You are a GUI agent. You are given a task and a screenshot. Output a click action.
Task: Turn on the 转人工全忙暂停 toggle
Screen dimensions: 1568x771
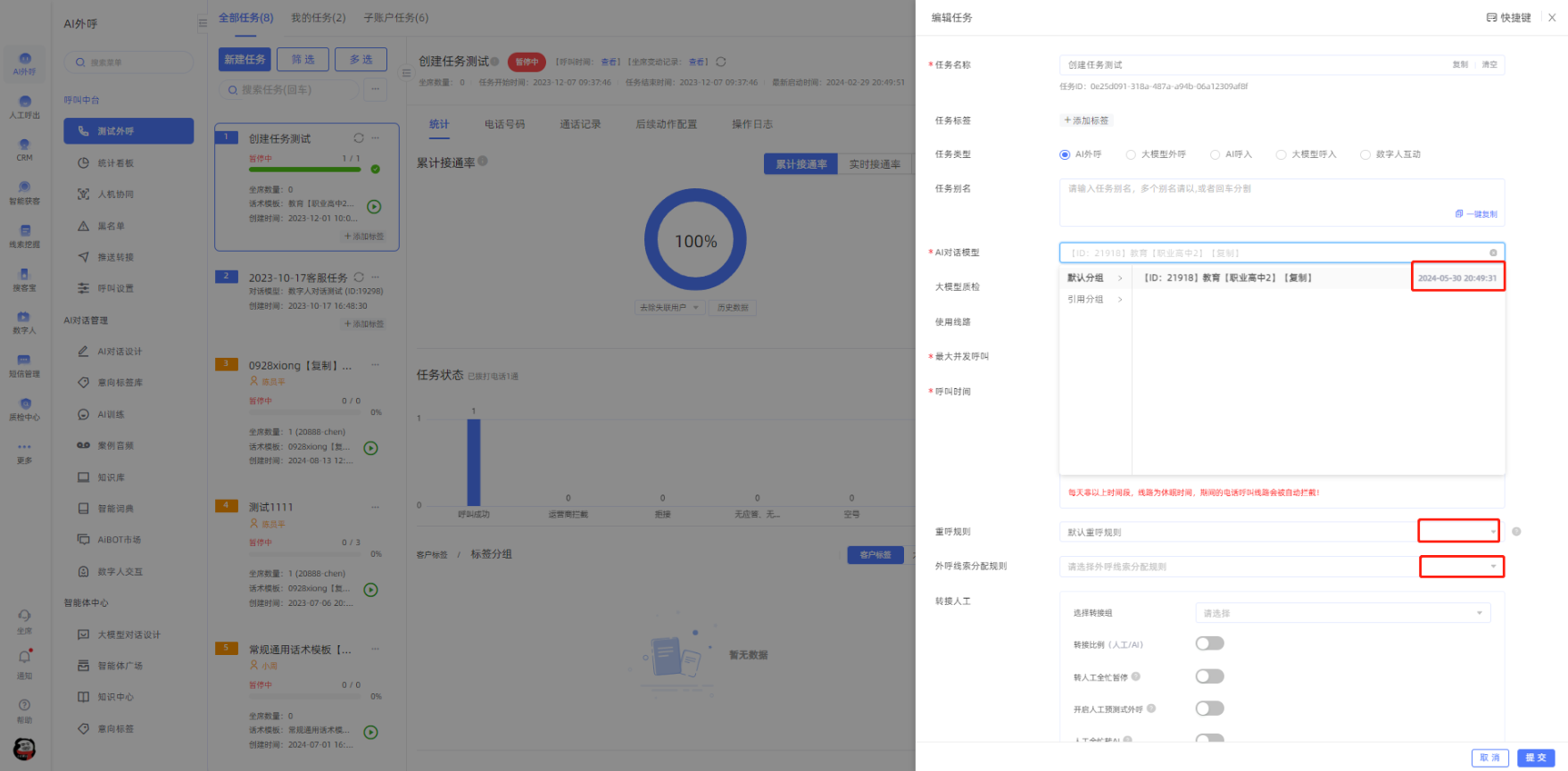point(1209,676)
